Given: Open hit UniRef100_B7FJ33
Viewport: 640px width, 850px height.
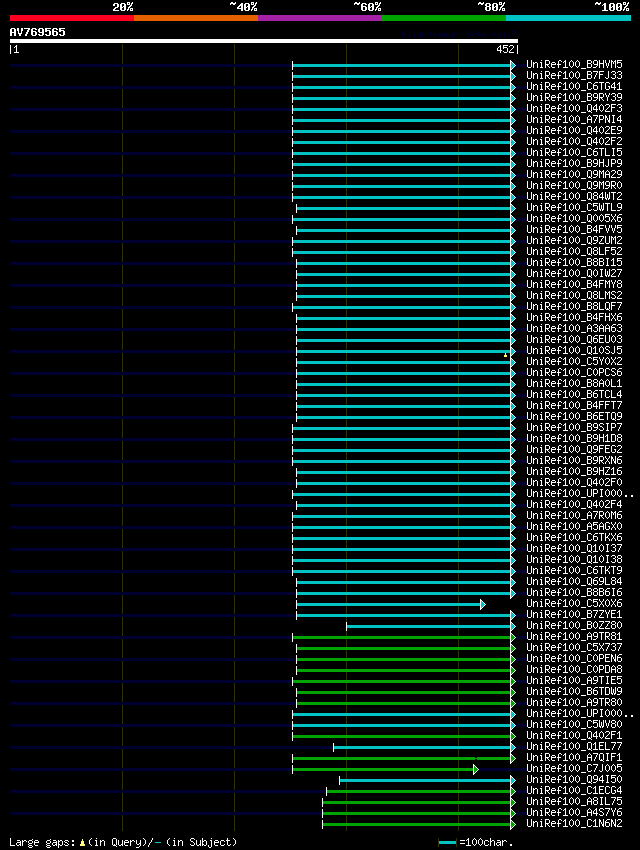Looking at the screenshot, I should point(574,75).
